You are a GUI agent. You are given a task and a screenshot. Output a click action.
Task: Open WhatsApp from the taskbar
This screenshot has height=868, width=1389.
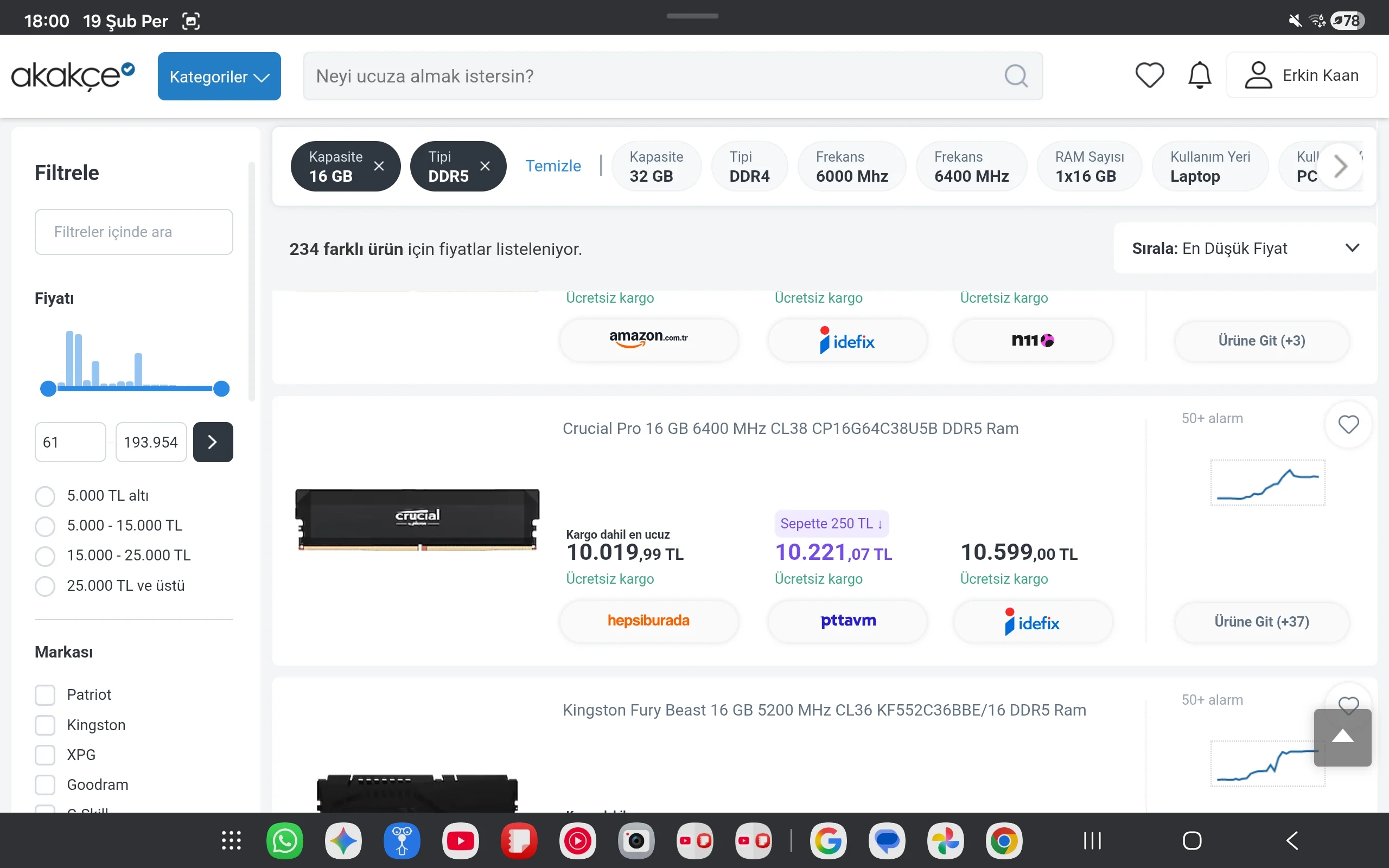tap(285, 841)
